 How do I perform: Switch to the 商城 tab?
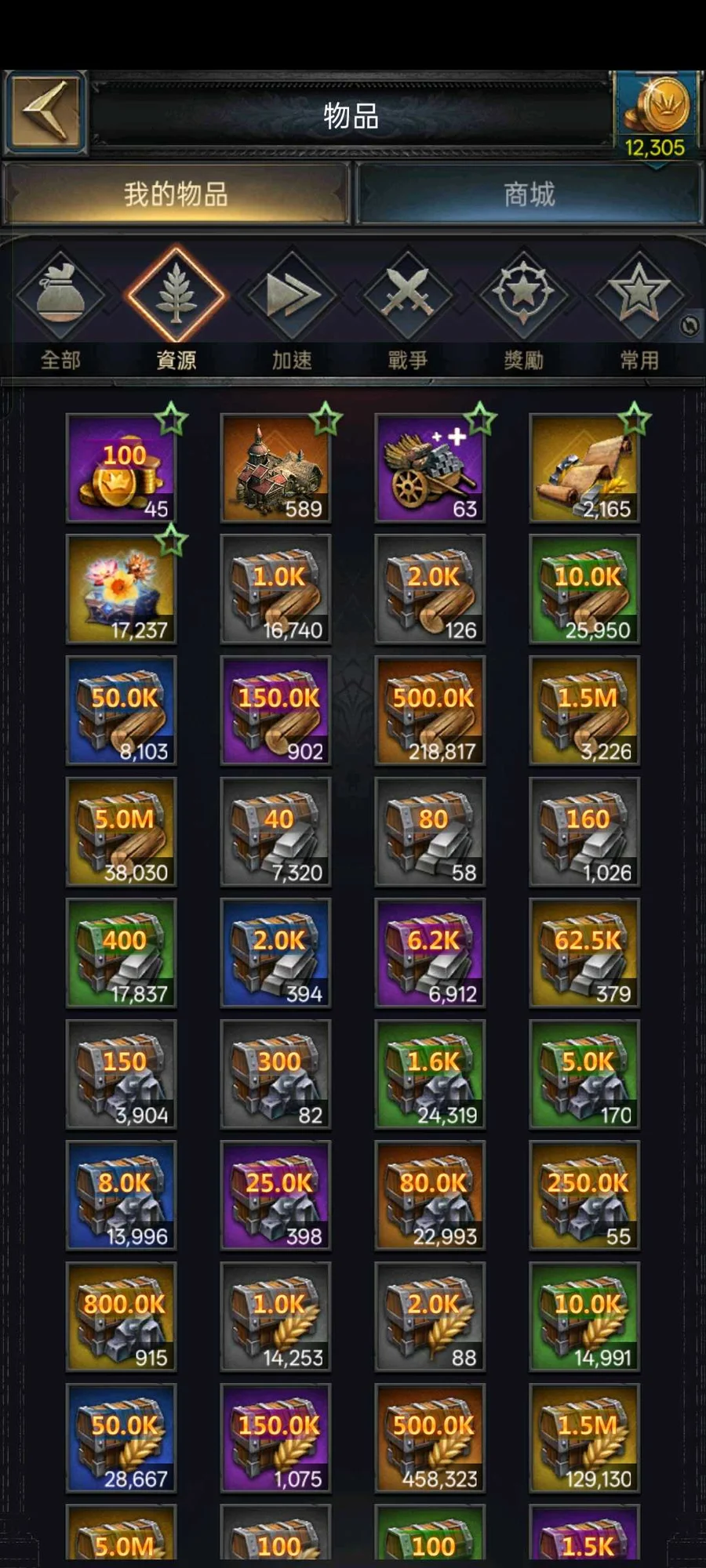[x=529, y=194]
